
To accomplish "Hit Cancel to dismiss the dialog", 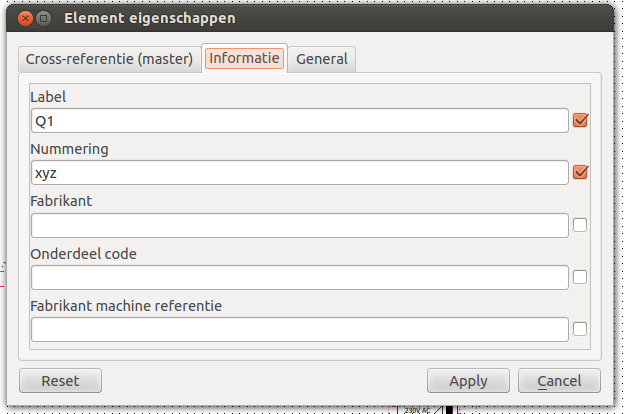I will (559, 381).
